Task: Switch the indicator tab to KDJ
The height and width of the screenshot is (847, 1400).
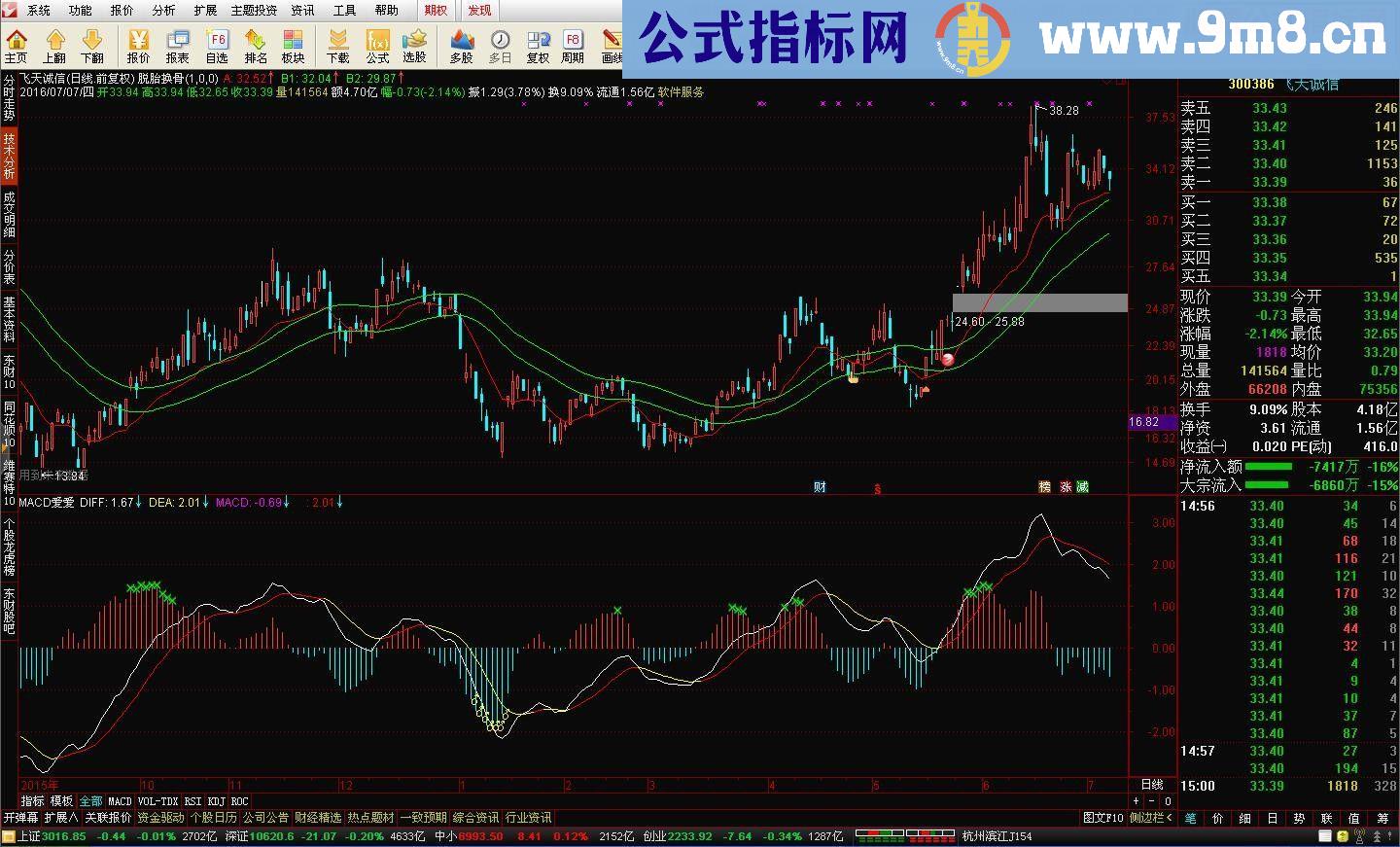Action: [x=216, y=801]
